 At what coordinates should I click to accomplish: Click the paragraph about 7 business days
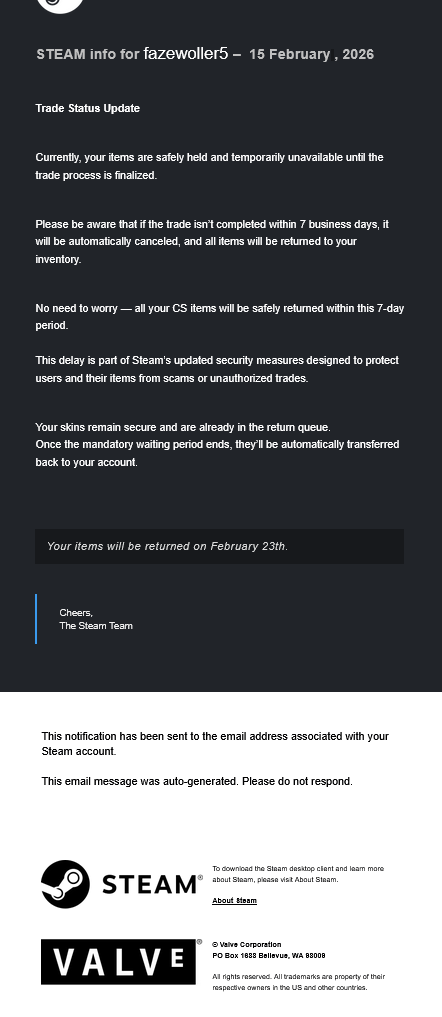pos(212,241)
